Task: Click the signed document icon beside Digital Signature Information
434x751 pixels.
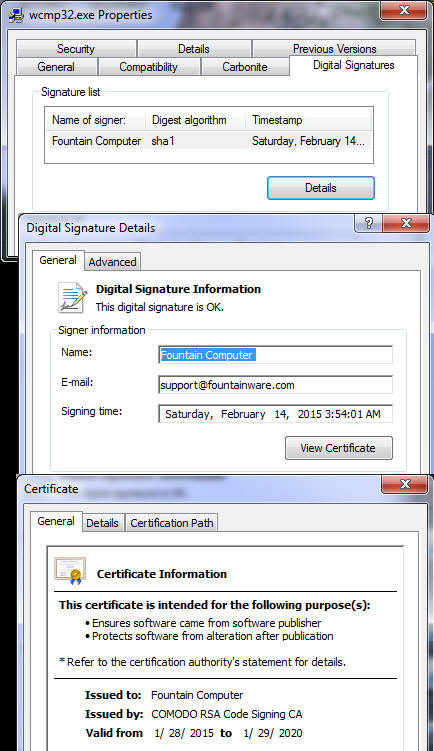Action: pyautogui.click(x=72, y=297)
